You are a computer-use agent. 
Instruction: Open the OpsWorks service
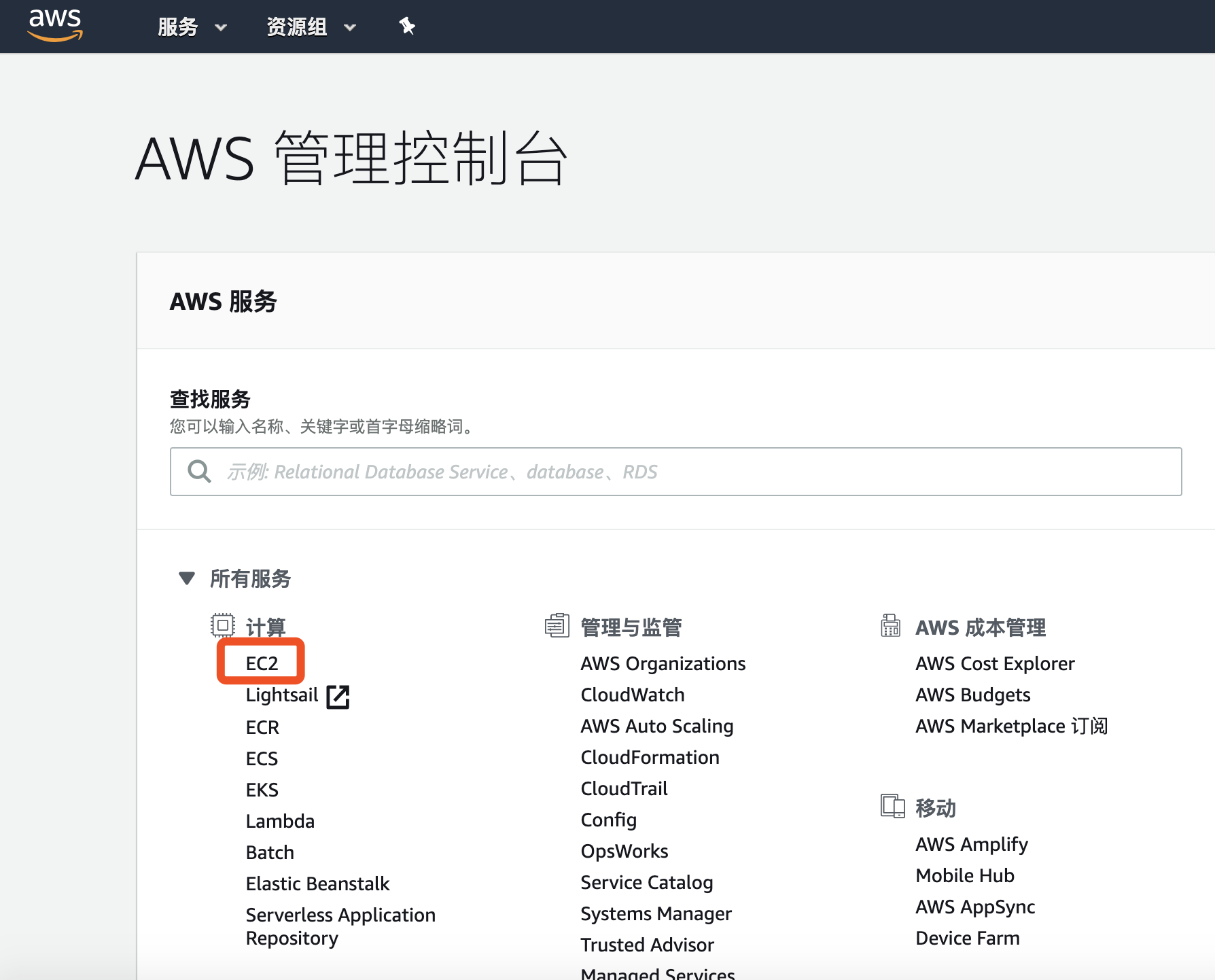(624, 851)
